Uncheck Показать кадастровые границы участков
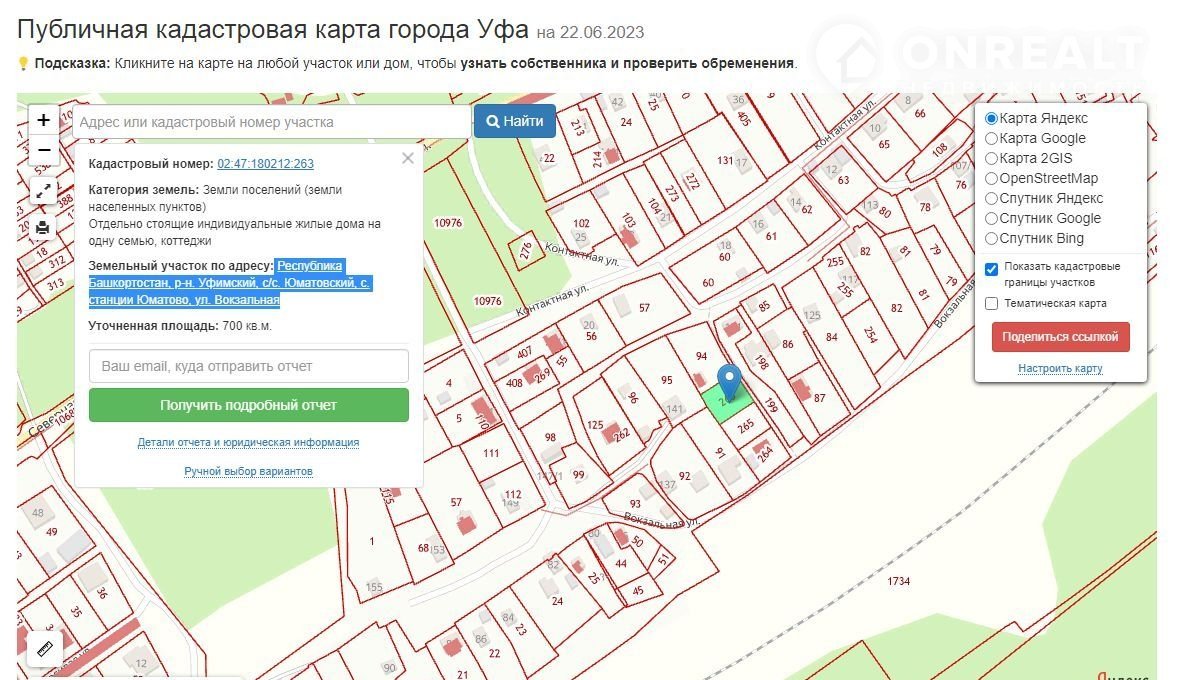The height and width of the screenshot is (680, 1181). [991, 268]
